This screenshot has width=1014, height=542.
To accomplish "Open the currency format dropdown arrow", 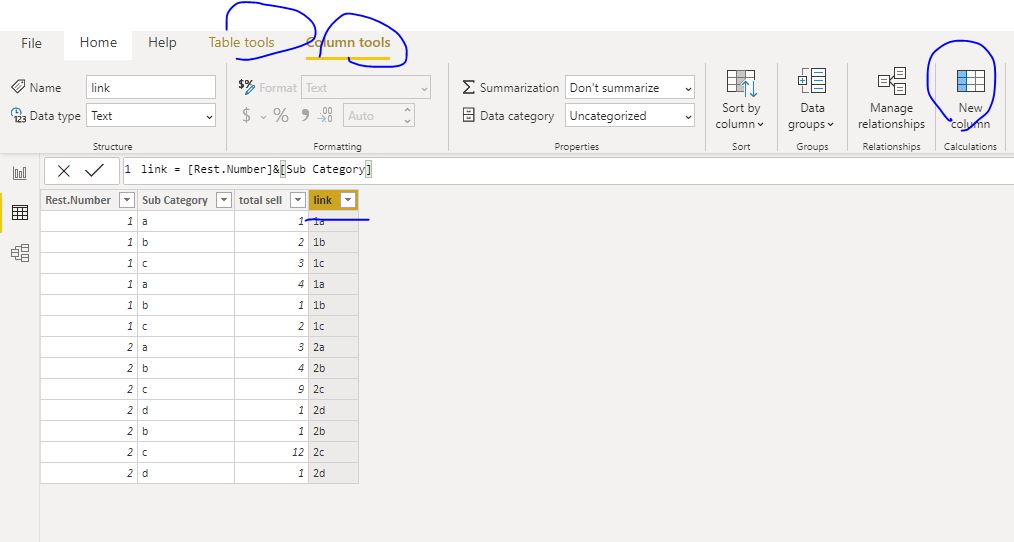I will click(263, 117).
